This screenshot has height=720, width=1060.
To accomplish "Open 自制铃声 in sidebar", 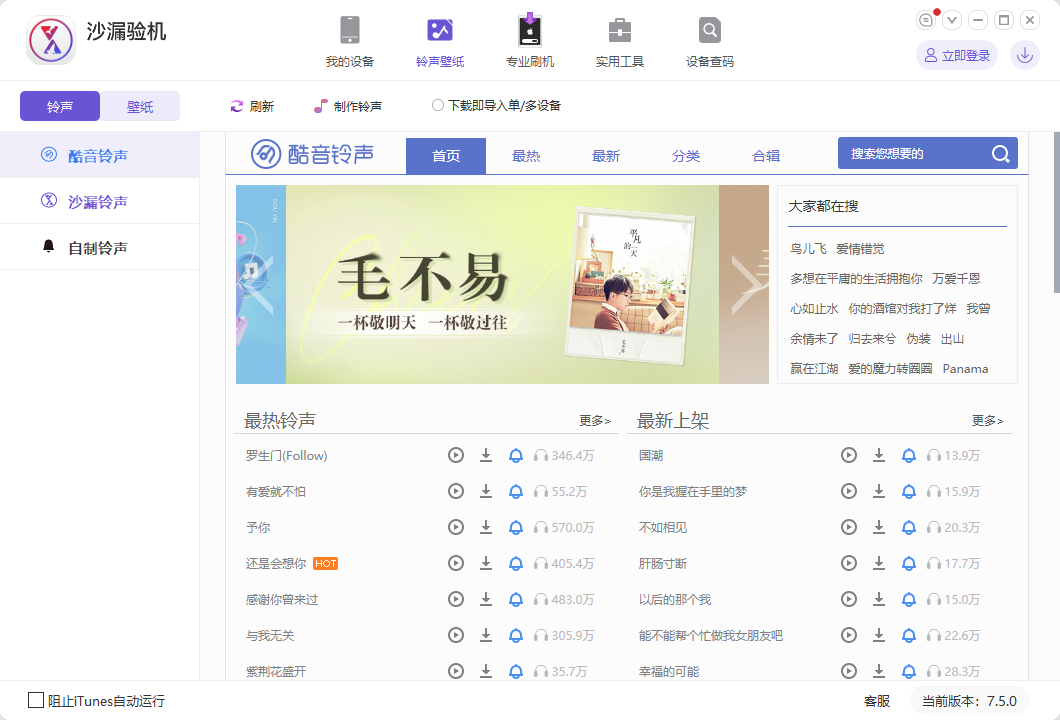I will pos(99,247).
